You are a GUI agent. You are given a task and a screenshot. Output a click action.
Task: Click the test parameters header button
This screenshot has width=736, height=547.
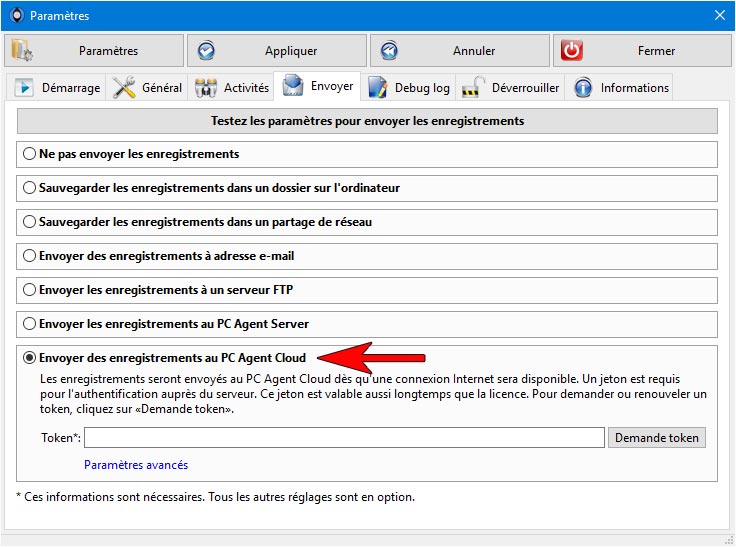point(367,121)
